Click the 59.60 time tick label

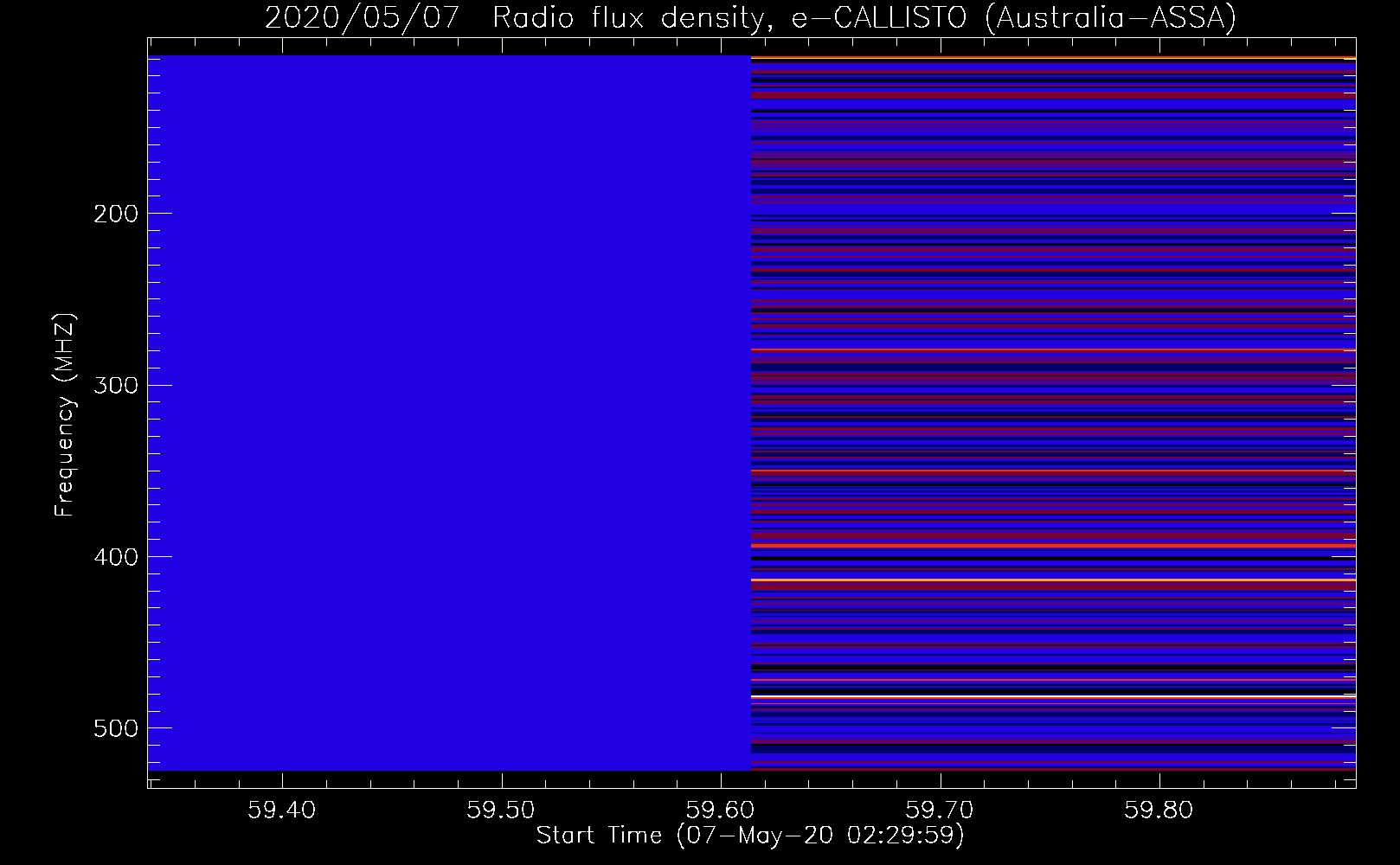(720, 810)
